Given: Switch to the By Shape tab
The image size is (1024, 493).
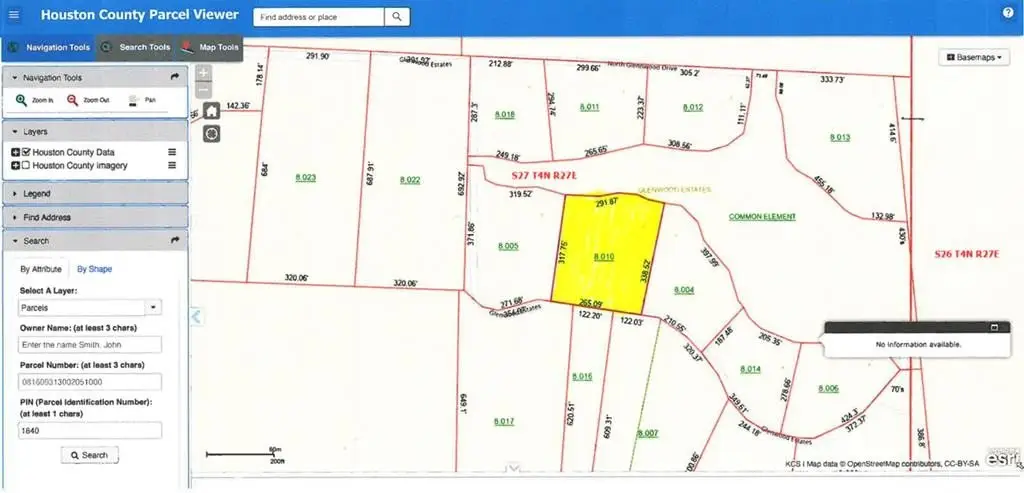Looking at the screenshot, I should pyautogui.click(x=94, y=269).
